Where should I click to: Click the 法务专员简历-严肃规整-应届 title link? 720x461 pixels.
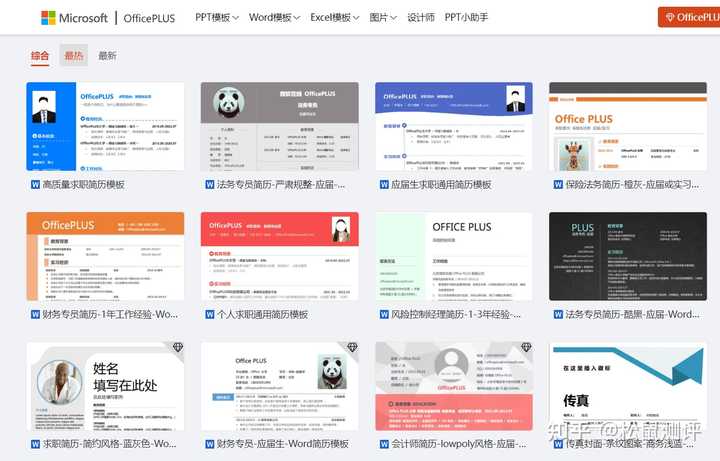[281, 185]
